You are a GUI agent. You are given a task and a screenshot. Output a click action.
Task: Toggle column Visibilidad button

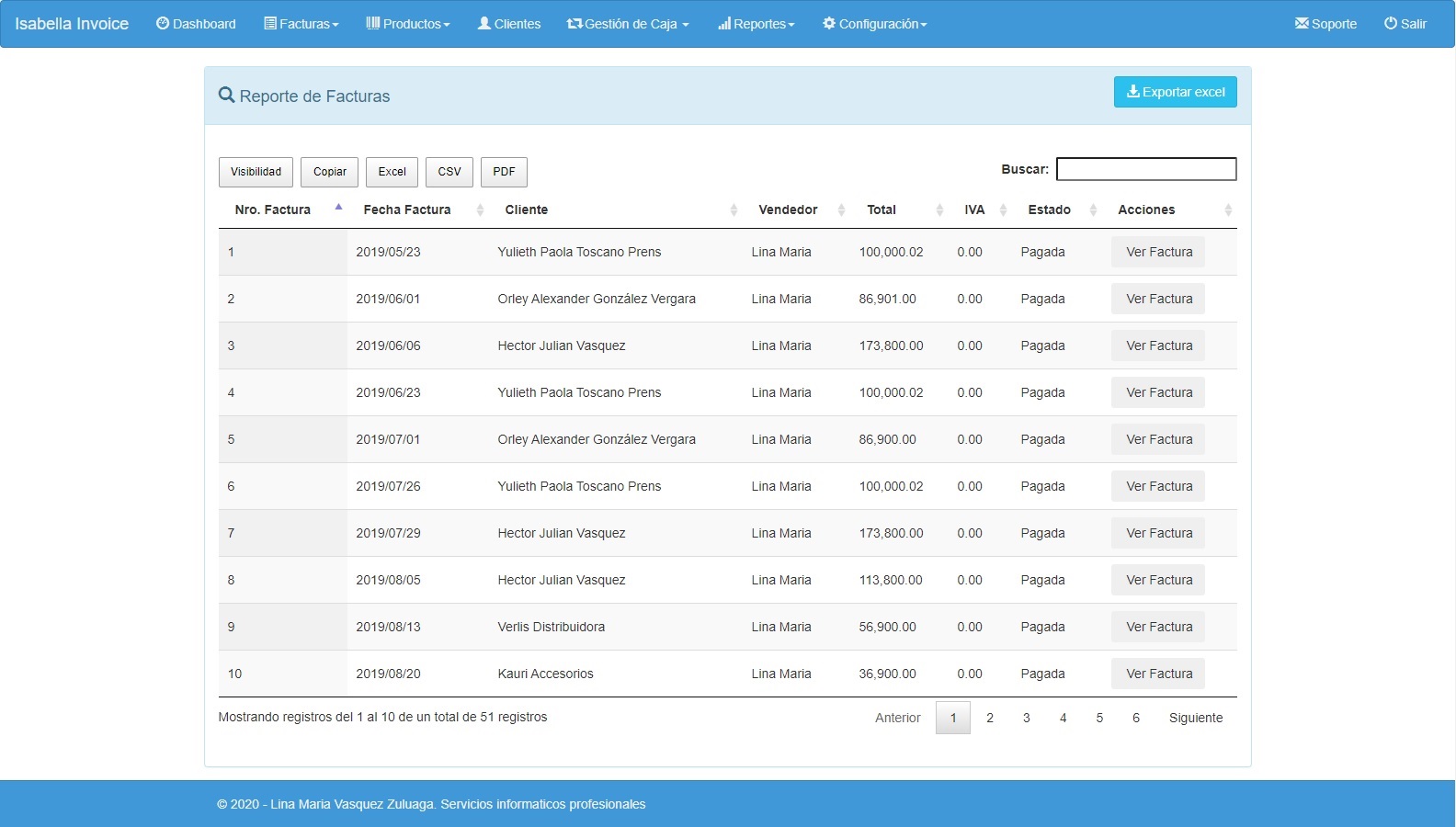(256, 172)
